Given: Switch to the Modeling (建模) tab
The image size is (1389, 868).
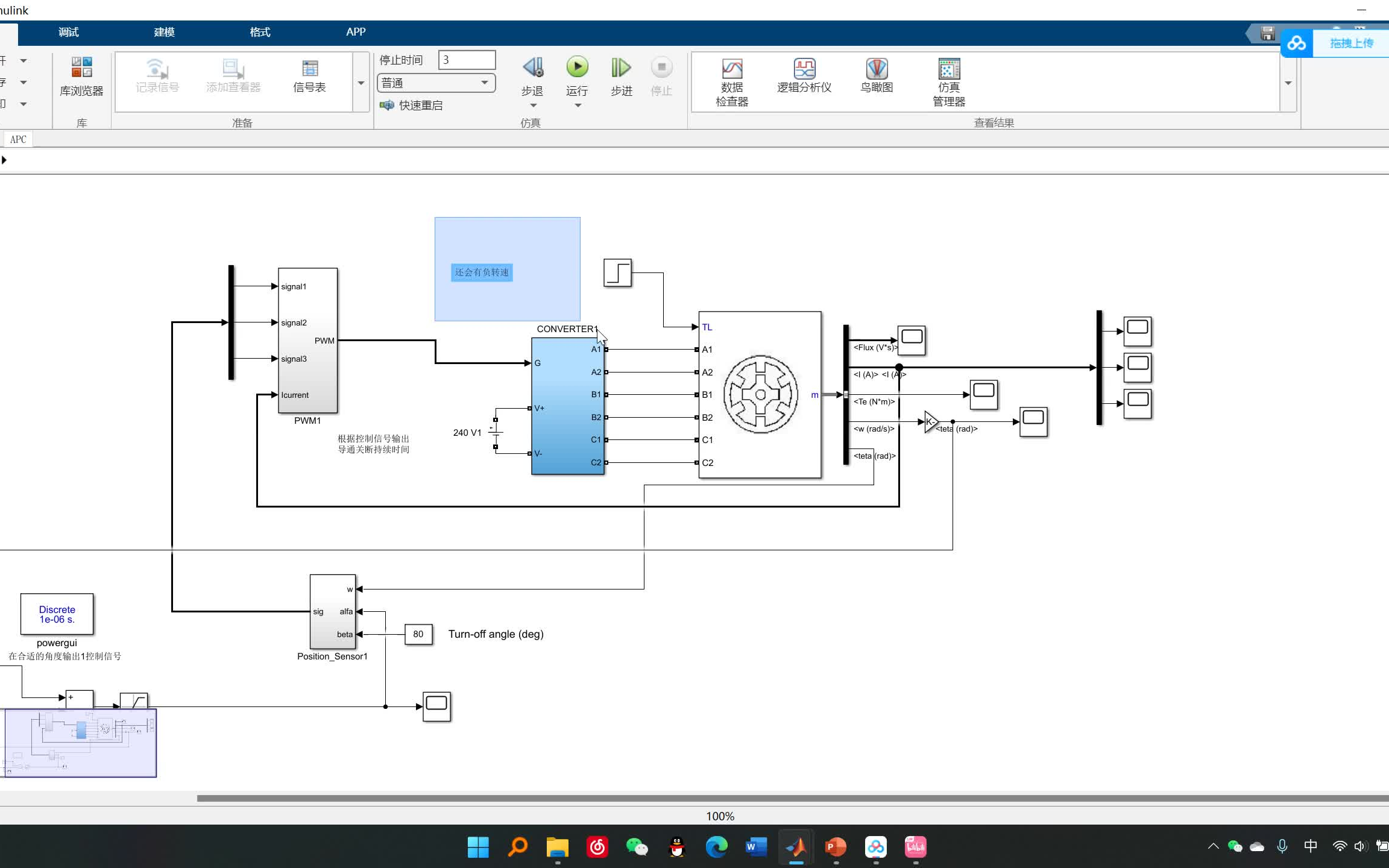Looking at the screenshot, I should tap(164, 32).
